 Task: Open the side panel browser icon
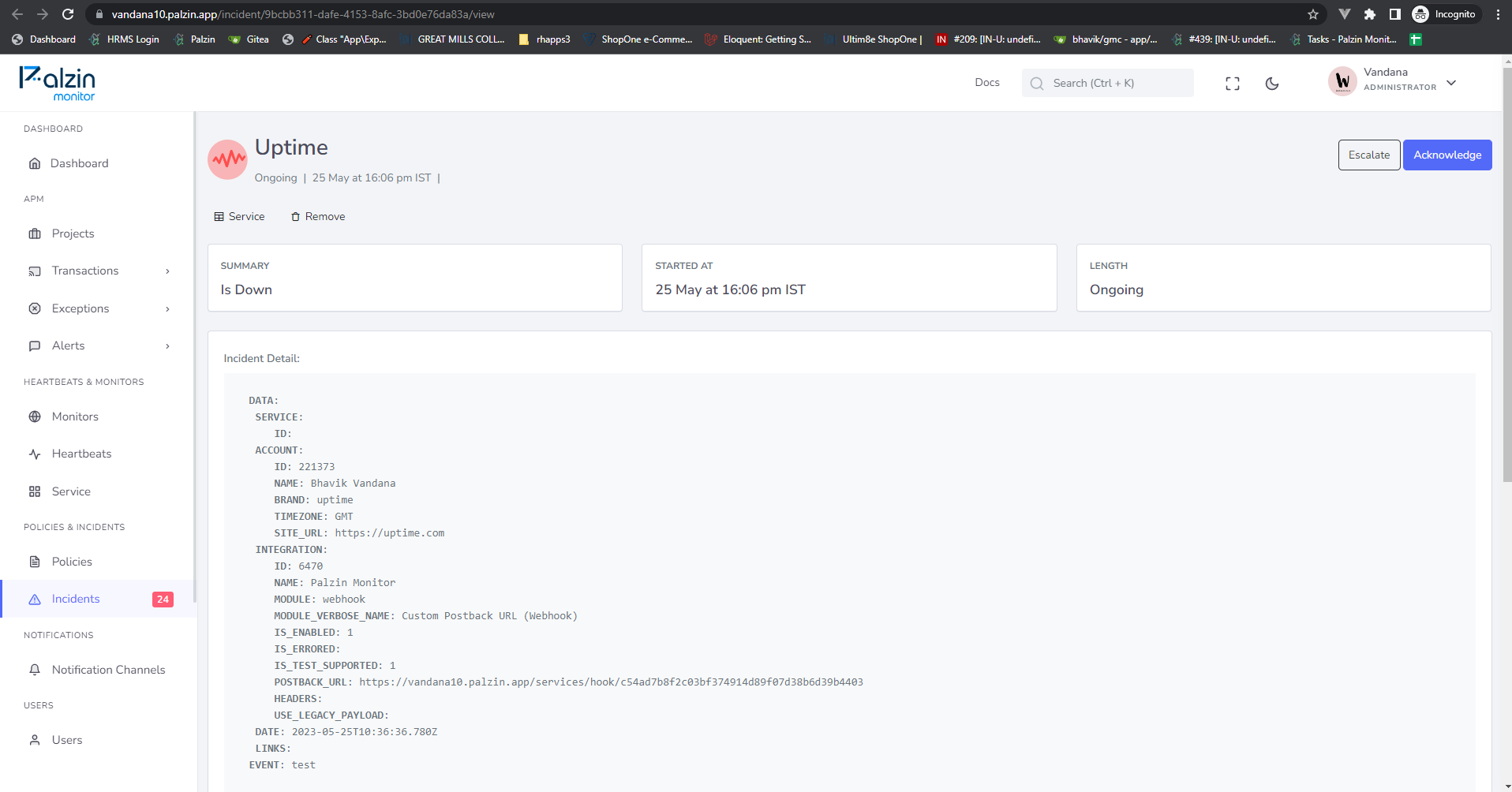[1395, 14]
